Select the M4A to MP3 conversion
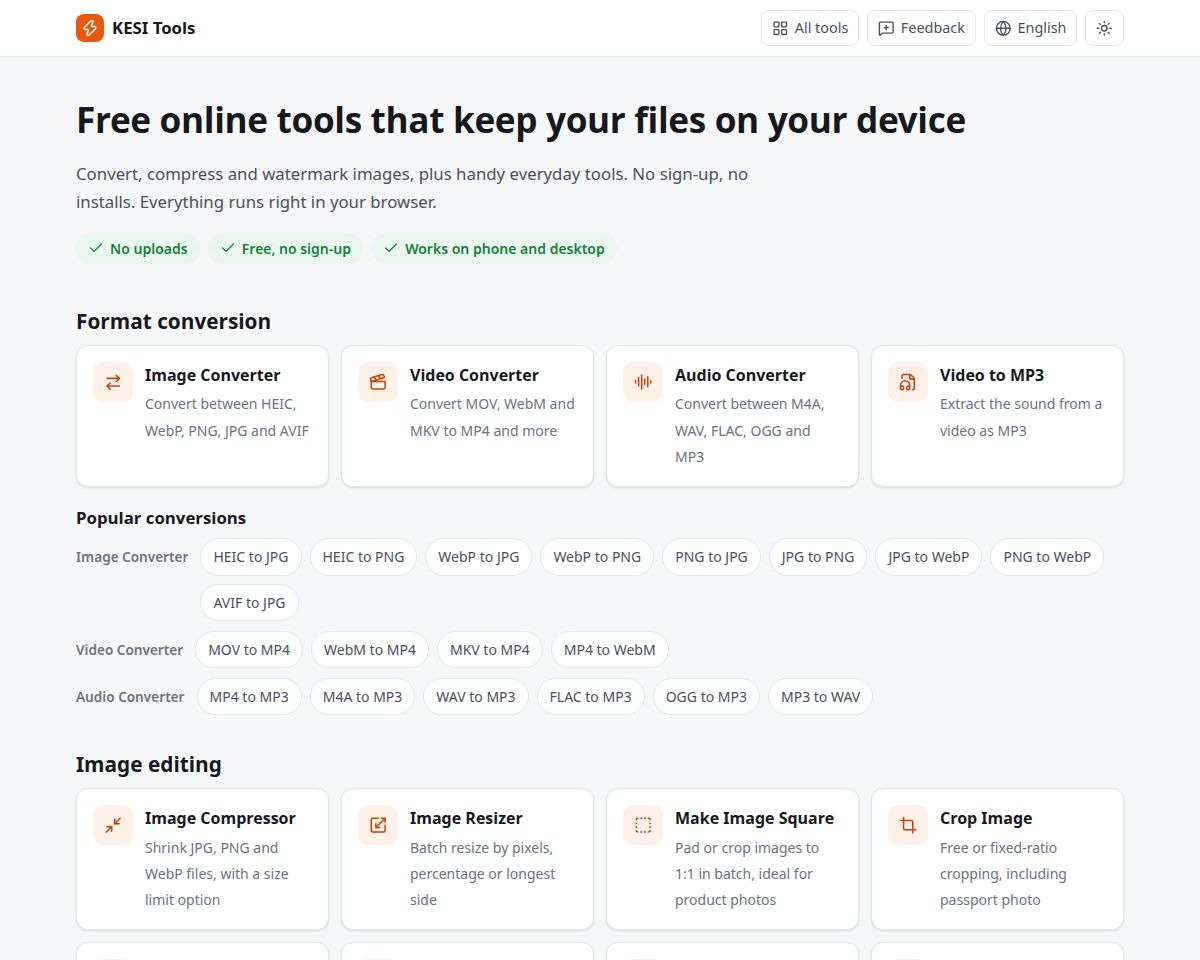The image size is (1200, 960). [362, 697]
